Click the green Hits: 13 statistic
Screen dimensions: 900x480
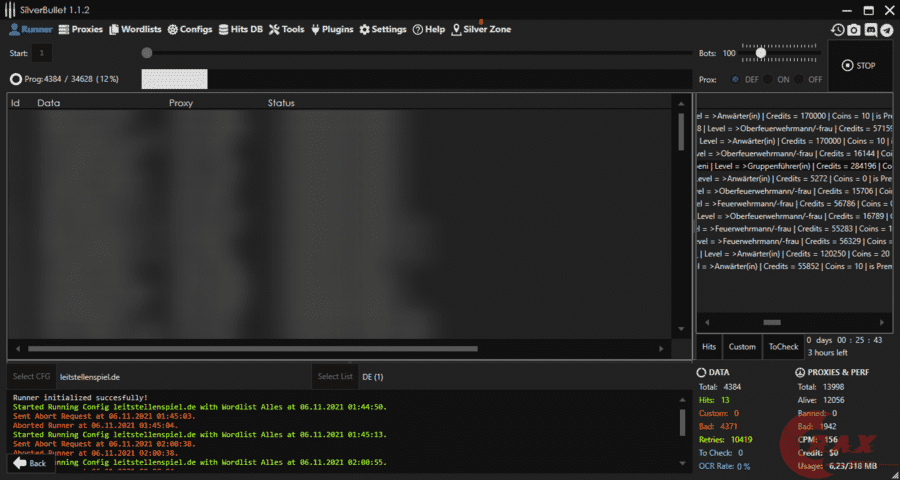[x=714, y=400]
